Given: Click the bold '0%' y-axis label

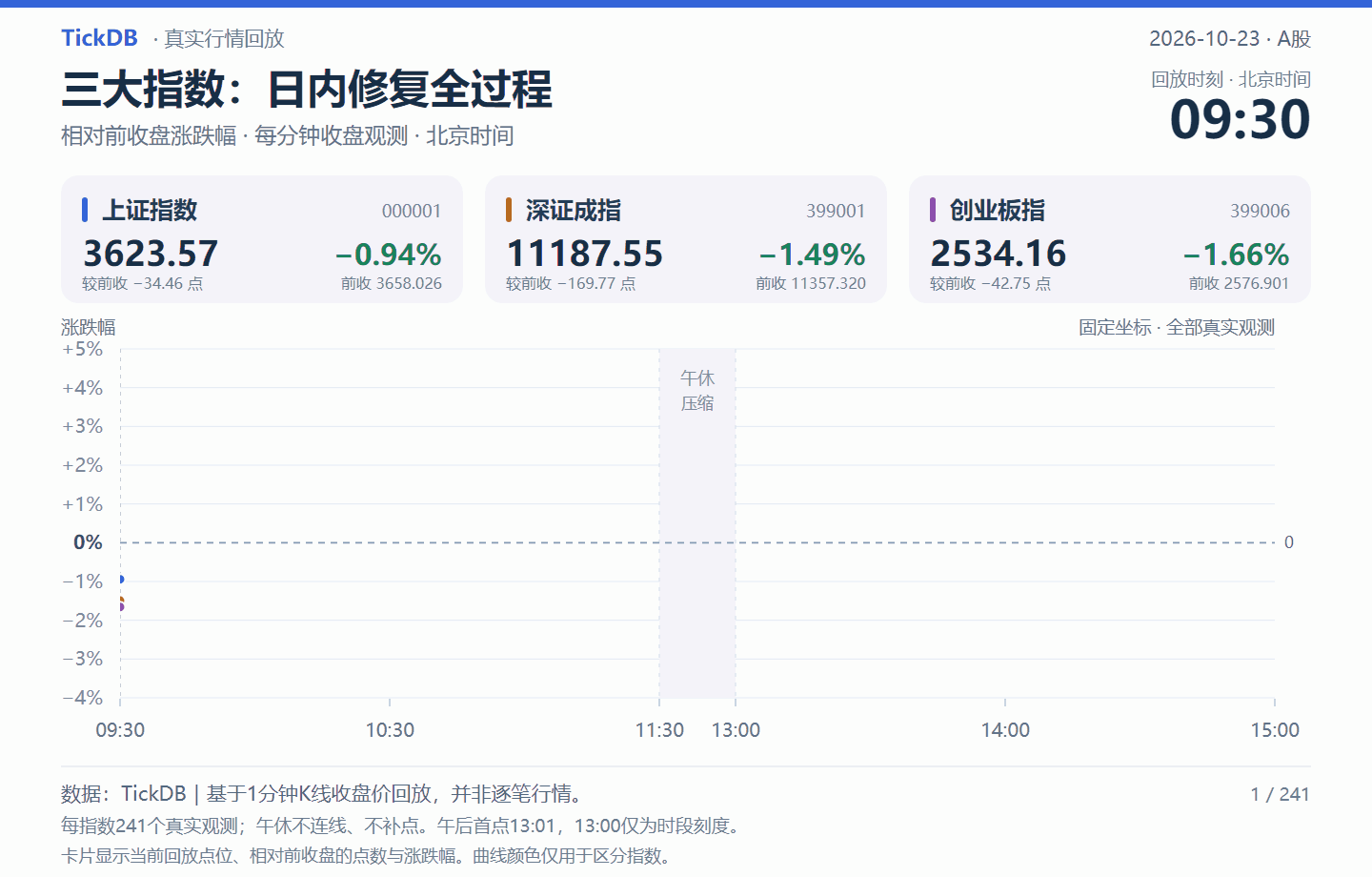Looking at the screenshot, I should pos(89,542).
